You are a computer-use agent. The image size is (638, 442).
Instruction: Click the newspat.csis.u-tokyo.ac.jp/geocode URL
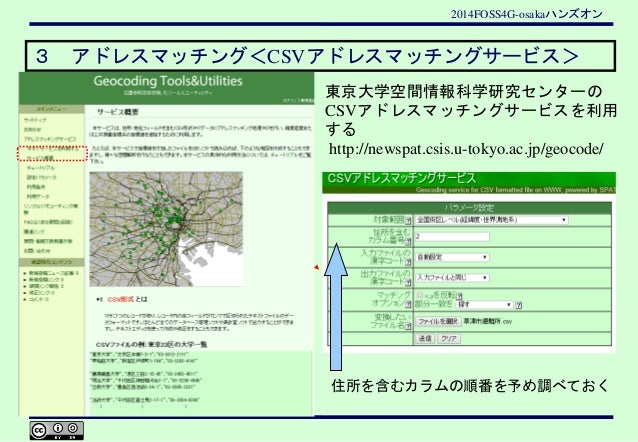point(466,149)
